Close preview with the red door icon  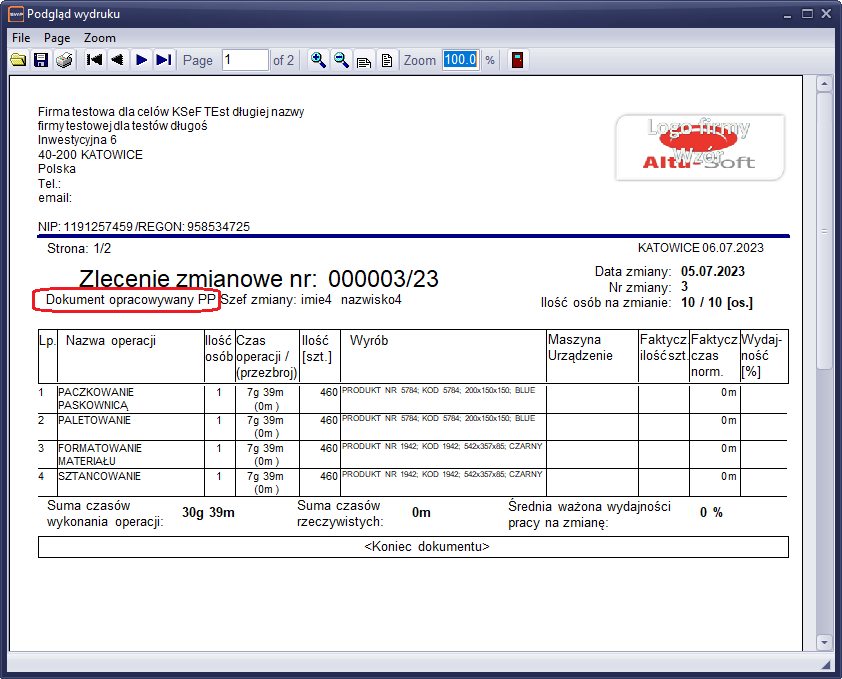click(x=517, y=60)
